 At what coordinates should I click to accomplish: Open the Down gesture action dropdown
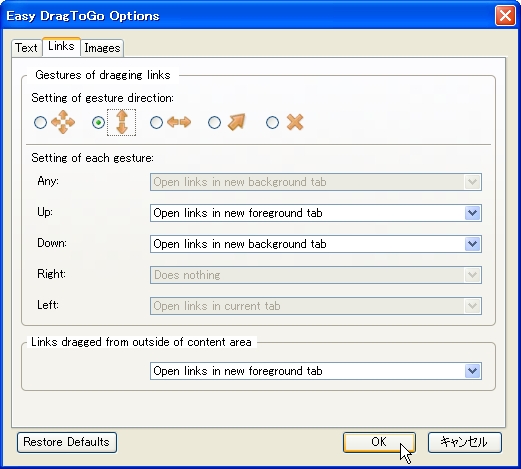(x=316, y=244)
